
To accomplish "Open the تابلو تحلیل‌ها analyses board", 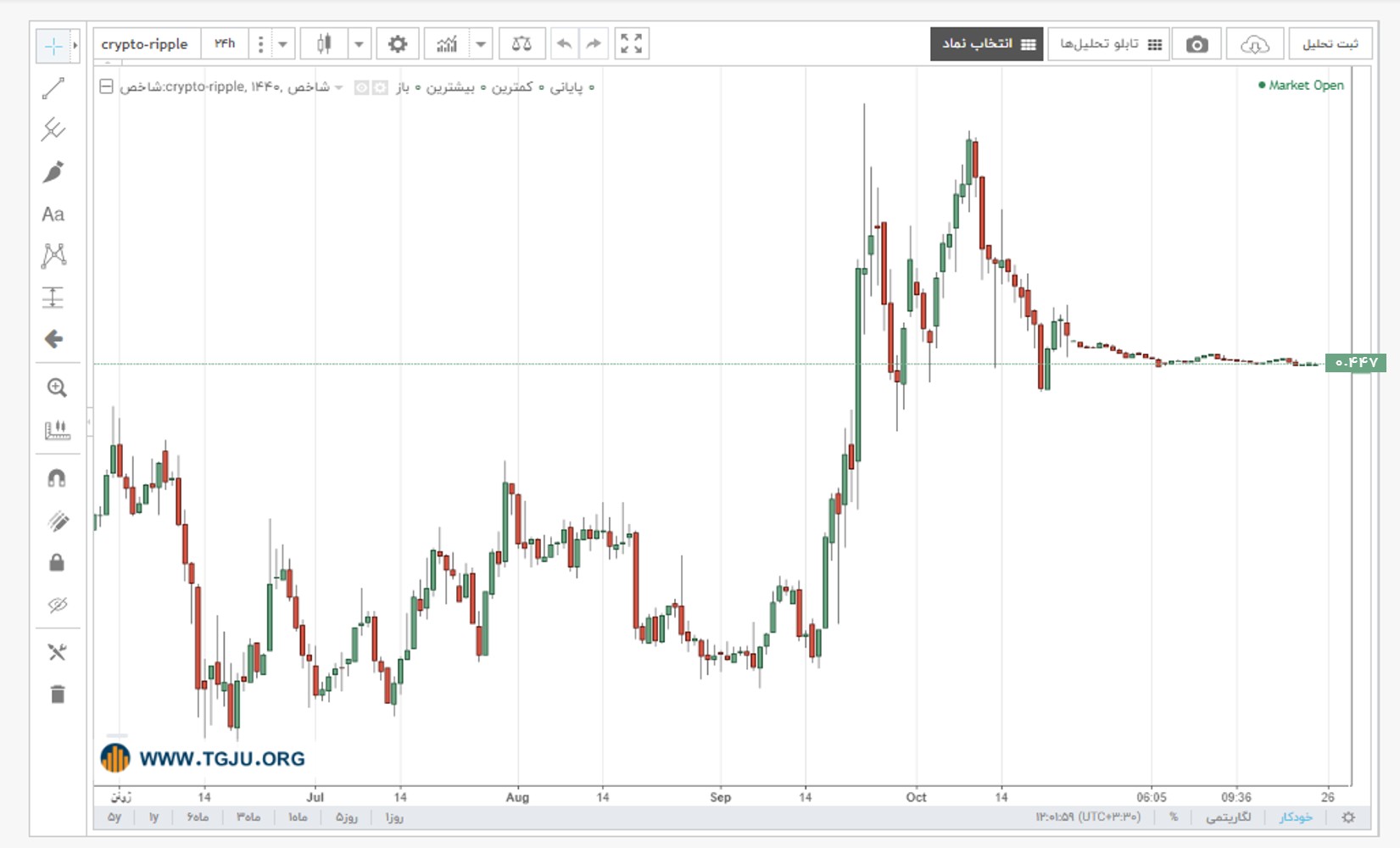I will 1109,44.
